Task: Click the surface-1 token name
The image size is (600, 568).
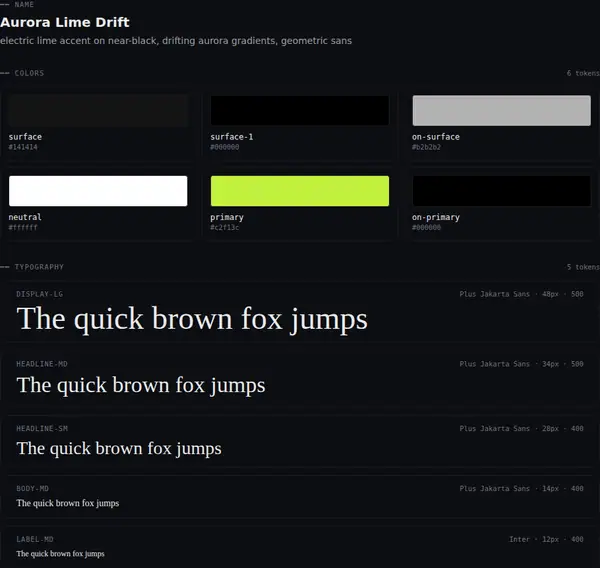Action: [x=232, y=137]
